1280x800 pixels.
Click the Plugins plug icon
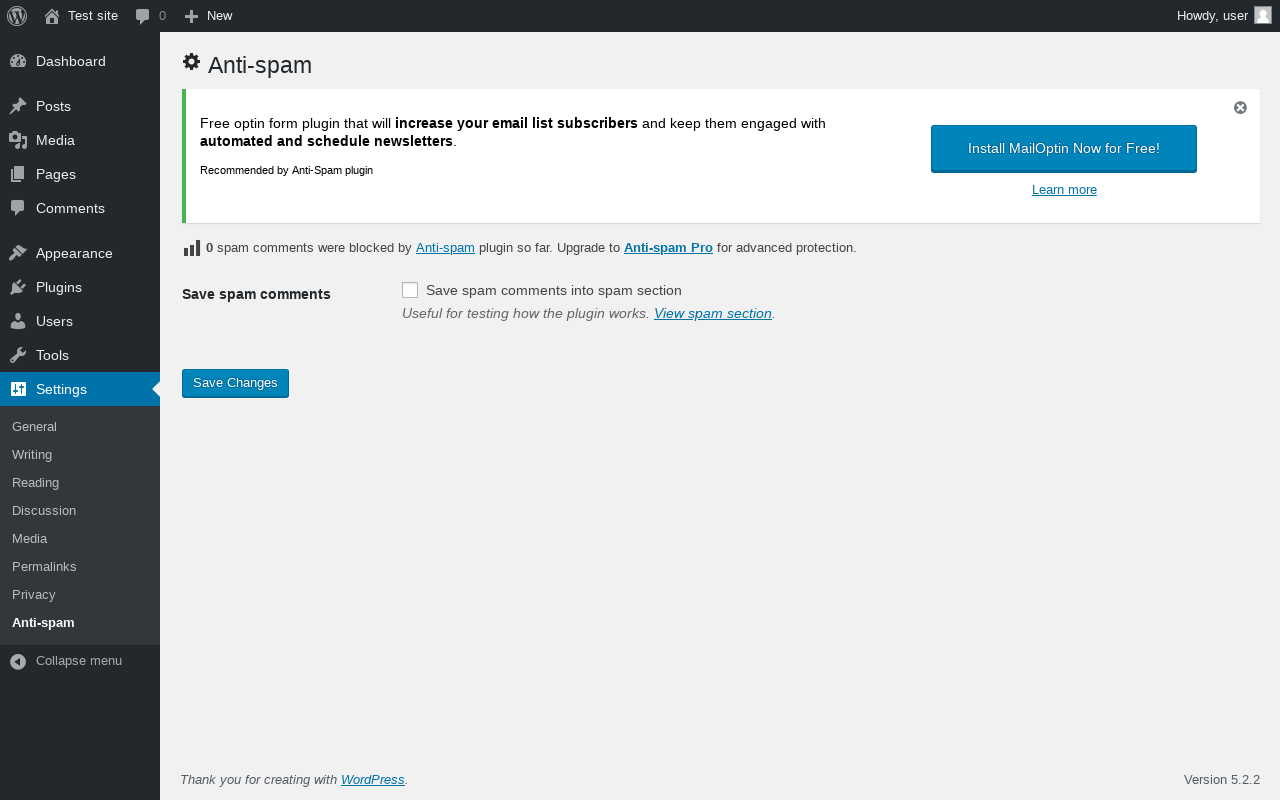pos(18,287)
